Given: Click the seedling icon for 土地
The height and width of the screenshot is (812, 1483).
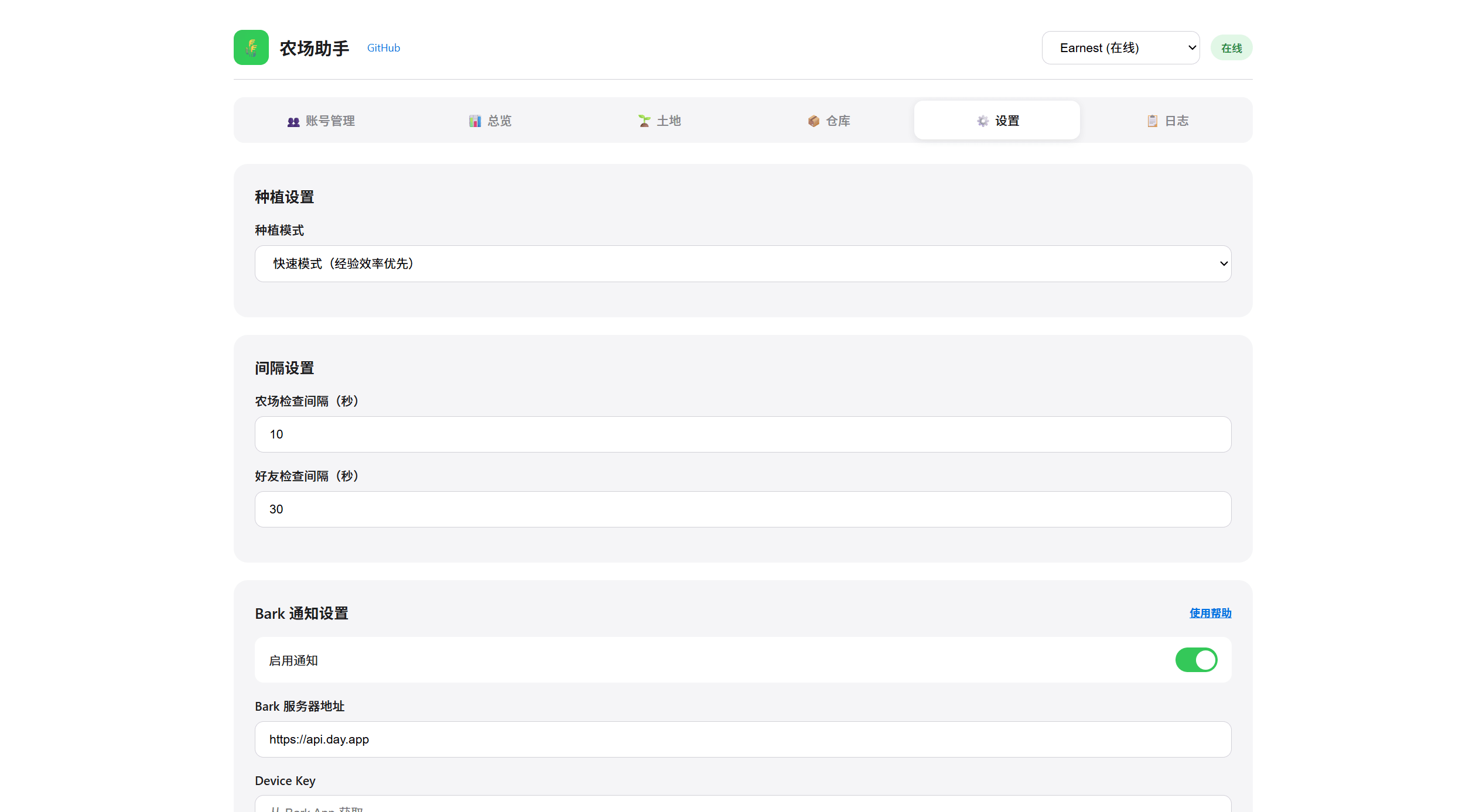Looking at the screenshot, I should point(644,121).
